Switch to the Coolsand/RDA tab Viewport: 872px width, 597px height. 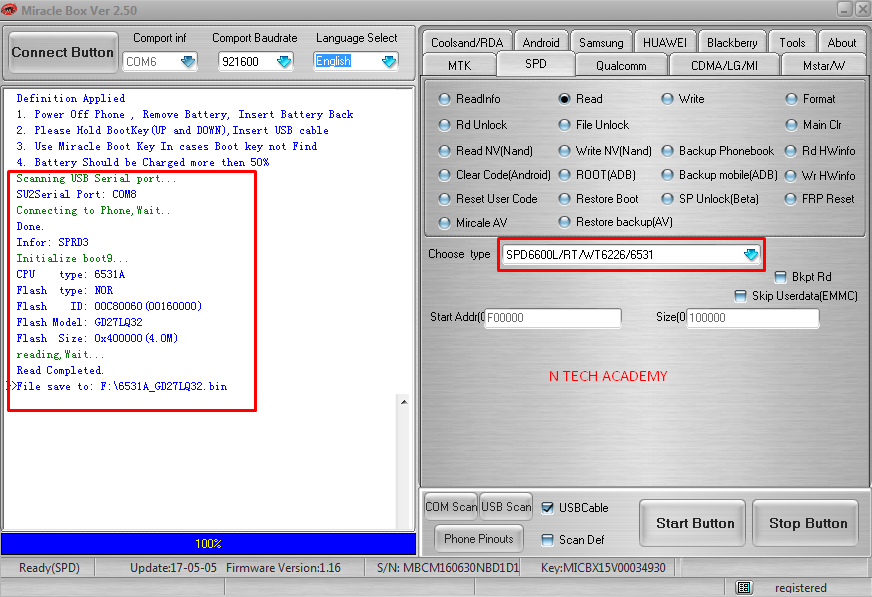pyautogui.click(x=467, y=43)
